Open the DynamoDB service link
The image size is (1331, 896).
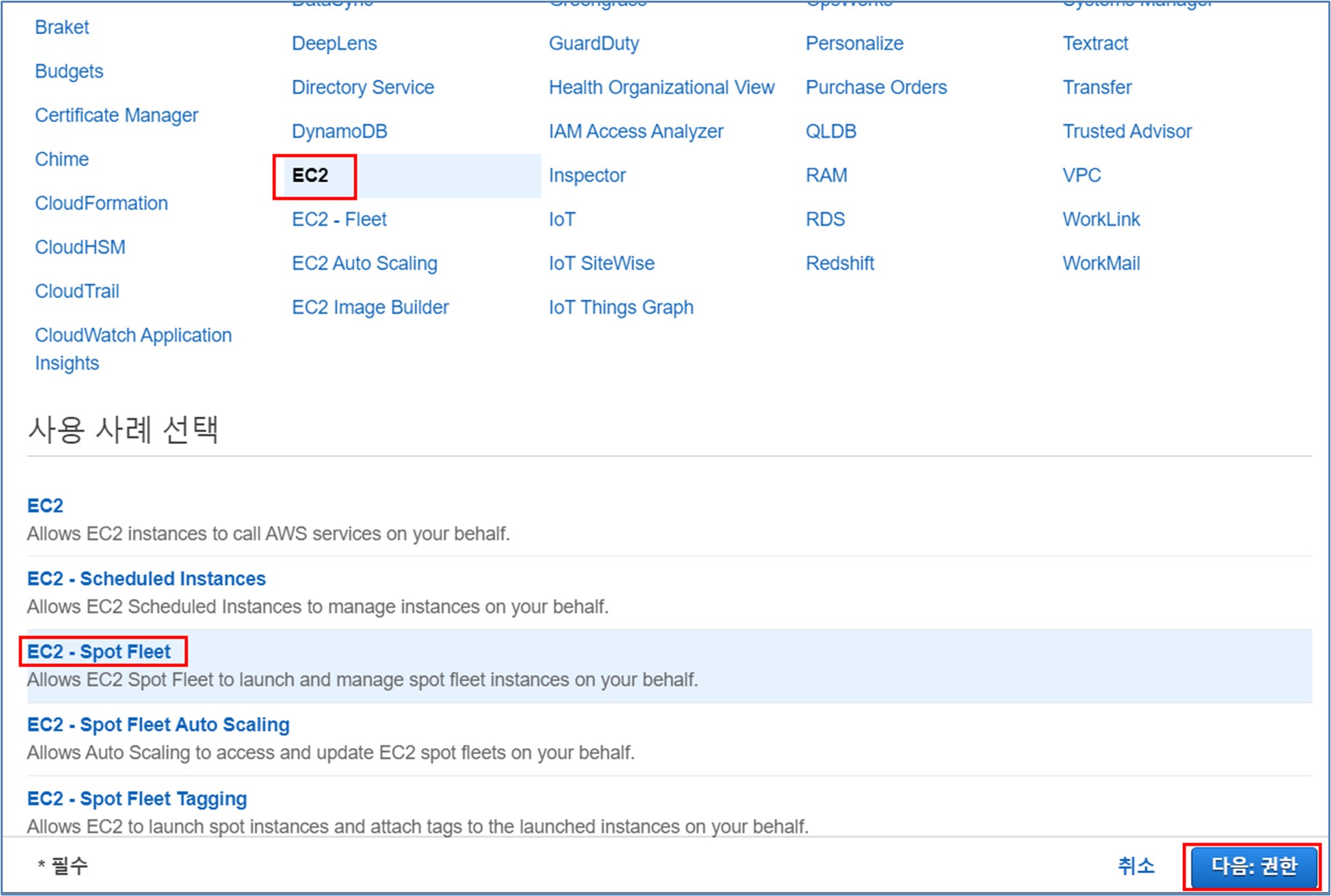click(x=339, y=132)
